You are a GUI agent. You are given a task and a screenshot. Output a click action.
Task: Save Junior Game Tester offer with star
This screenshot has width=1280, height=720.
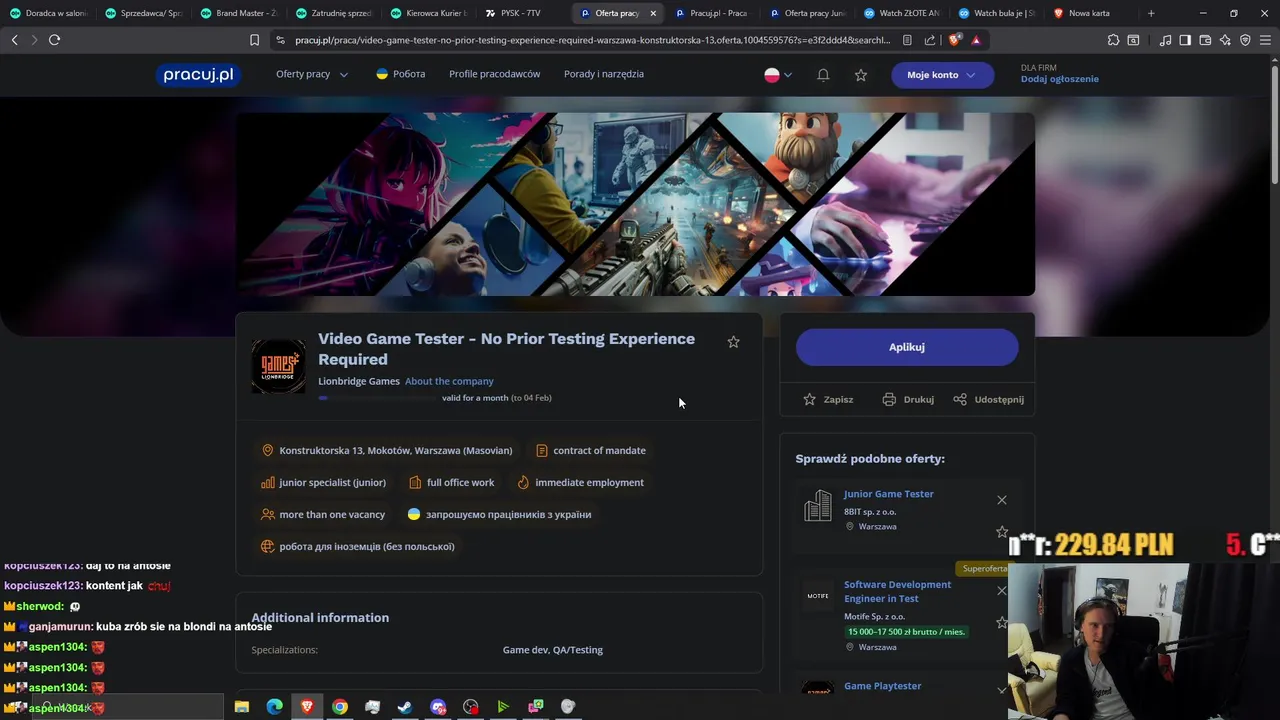1002,532
